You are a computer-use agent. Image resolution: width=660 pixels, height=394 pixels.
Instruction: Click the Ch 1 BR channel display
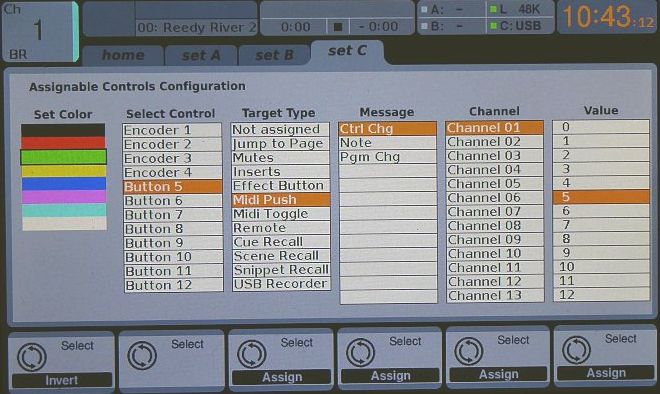[x=40, y=32]
